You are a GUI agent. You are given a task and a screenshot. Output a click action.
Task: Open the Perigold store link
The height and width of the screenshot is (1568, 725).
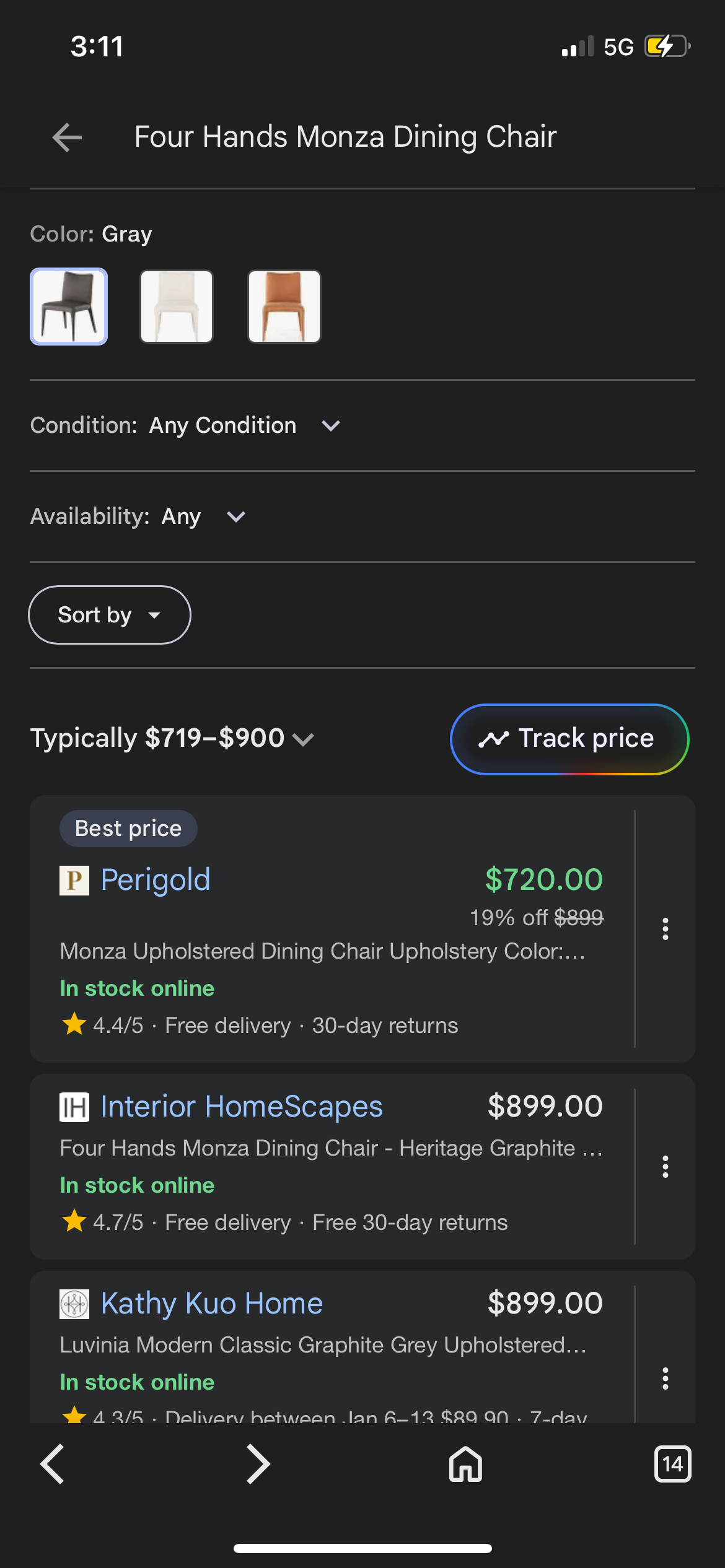[156, 880]
